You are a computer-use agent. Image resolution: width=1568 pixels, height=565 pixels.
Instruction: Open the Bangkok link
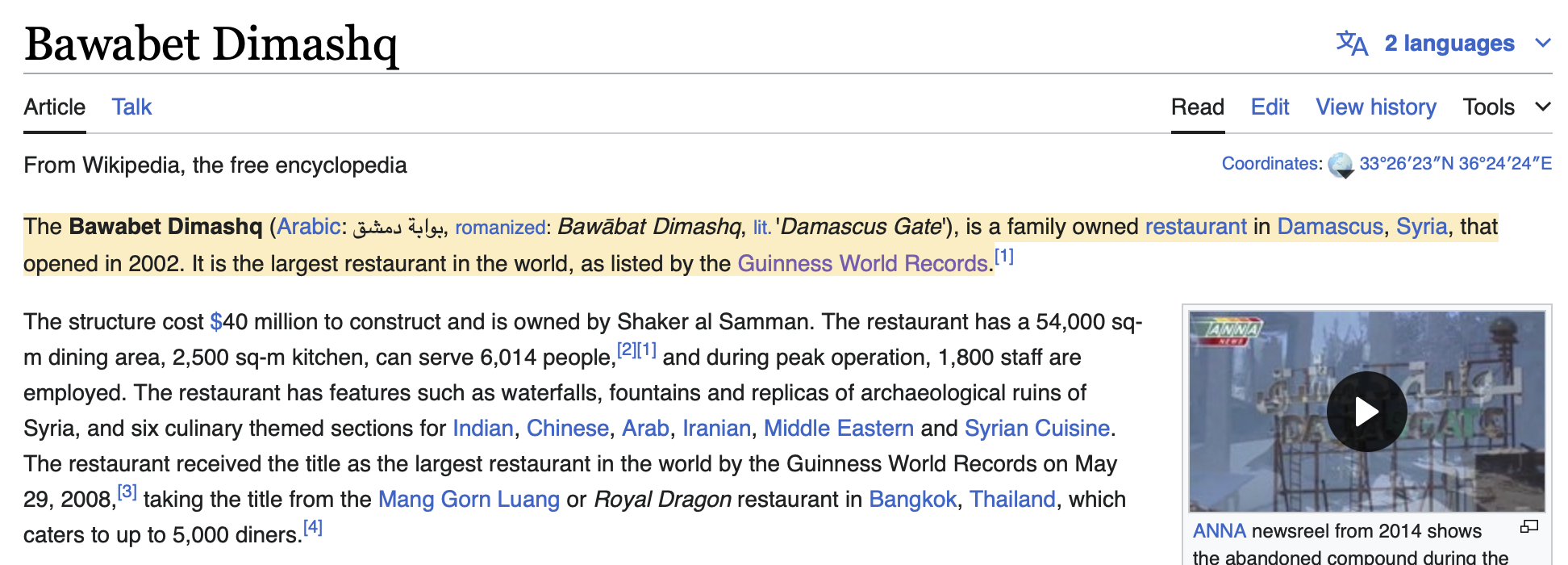coord(912,500)
